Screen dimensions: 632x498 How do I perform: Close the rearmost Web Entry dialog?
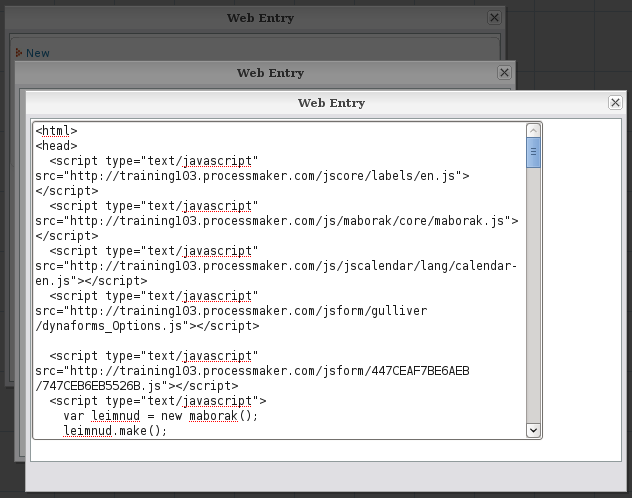[494, 18]
